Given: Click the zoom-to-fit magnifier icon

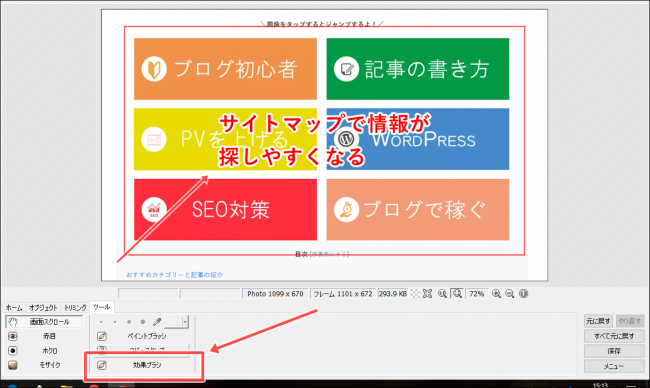Looking at the screenshot, I should (457, 294).
